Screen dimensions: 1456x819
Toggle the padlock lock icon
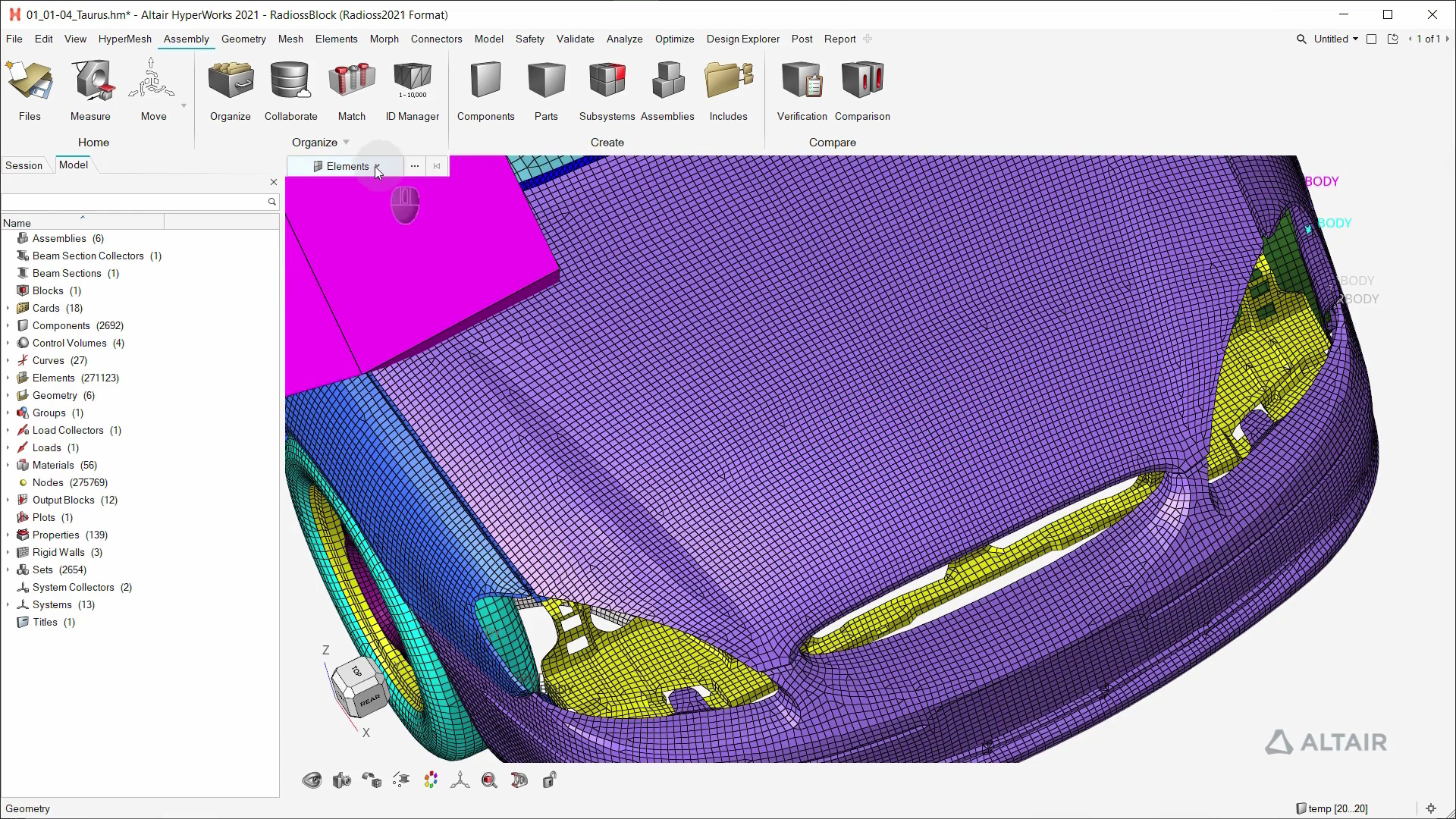550,780
